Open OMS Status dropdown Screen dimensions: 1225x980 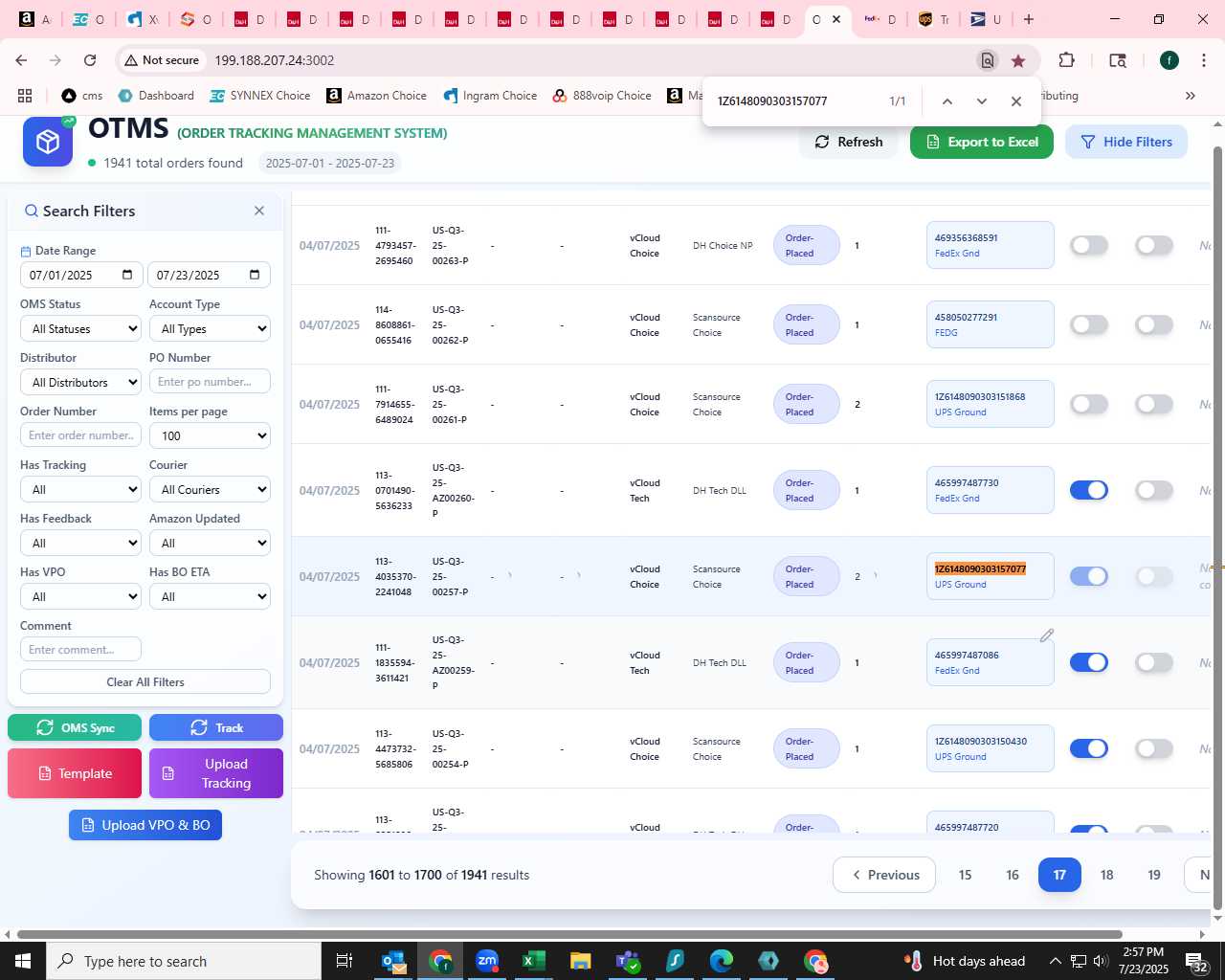(x=81, y=328)
